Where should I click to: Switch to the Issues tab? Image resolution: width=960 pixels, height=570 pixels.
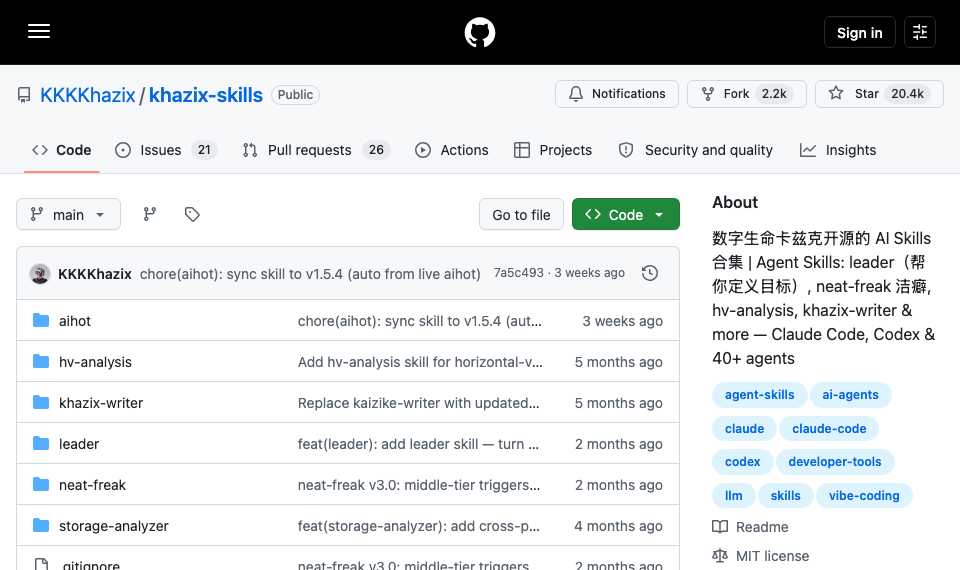click(x=166, y=150)
